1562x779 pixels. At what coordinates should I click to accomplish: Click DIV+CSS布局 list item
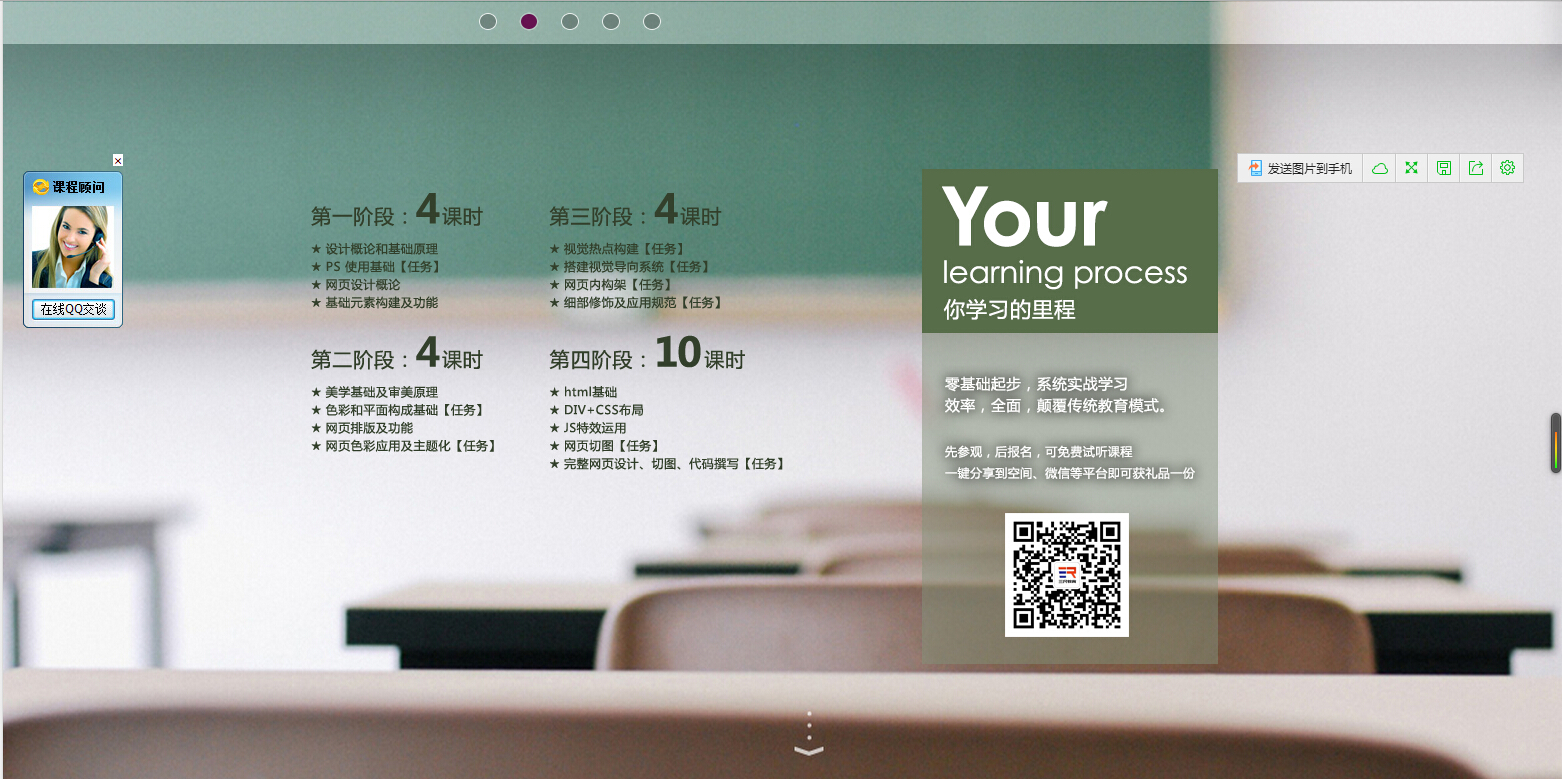pos(597,410)
